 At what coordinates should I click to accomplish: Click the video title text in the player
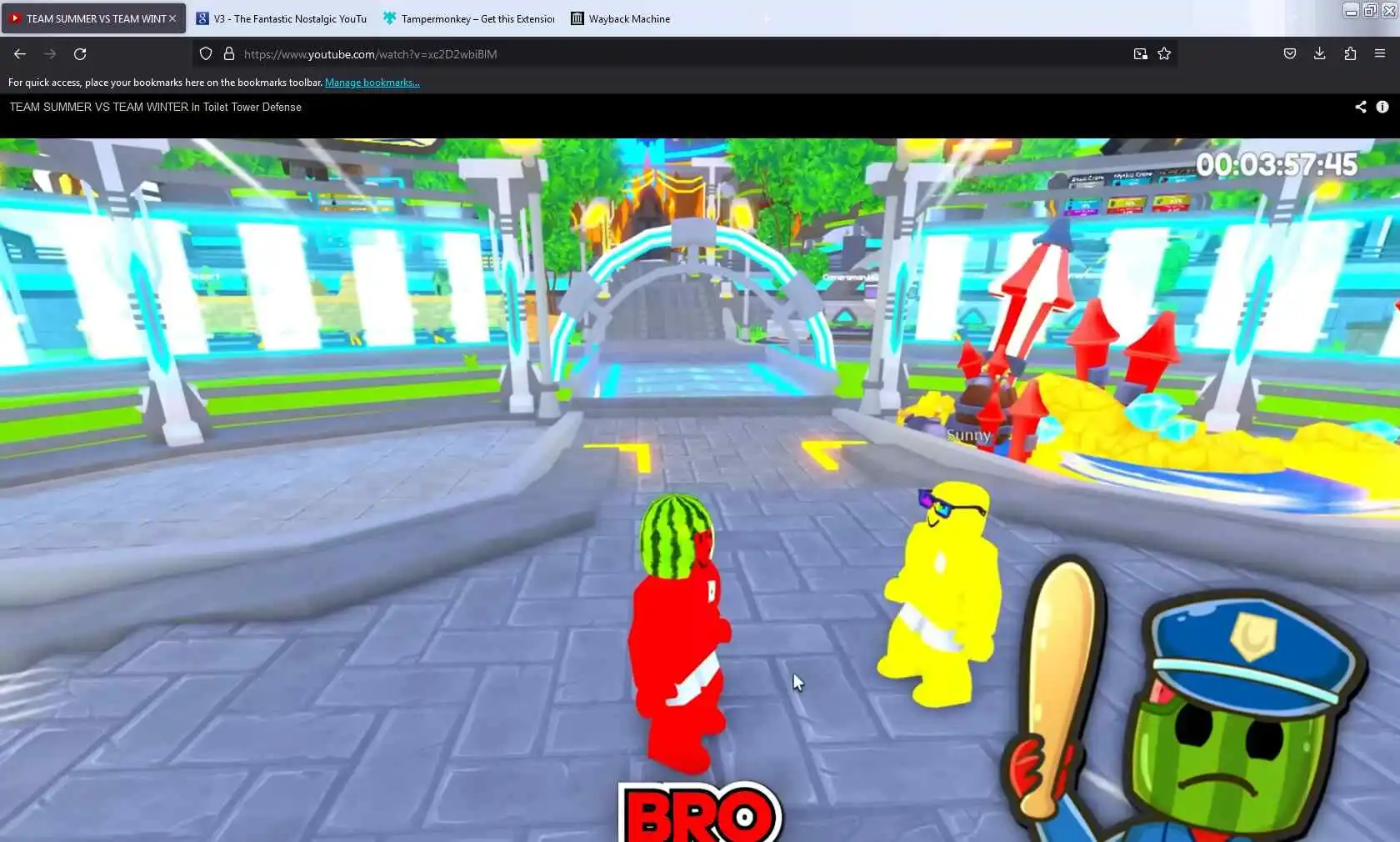(x=156, y=107)
